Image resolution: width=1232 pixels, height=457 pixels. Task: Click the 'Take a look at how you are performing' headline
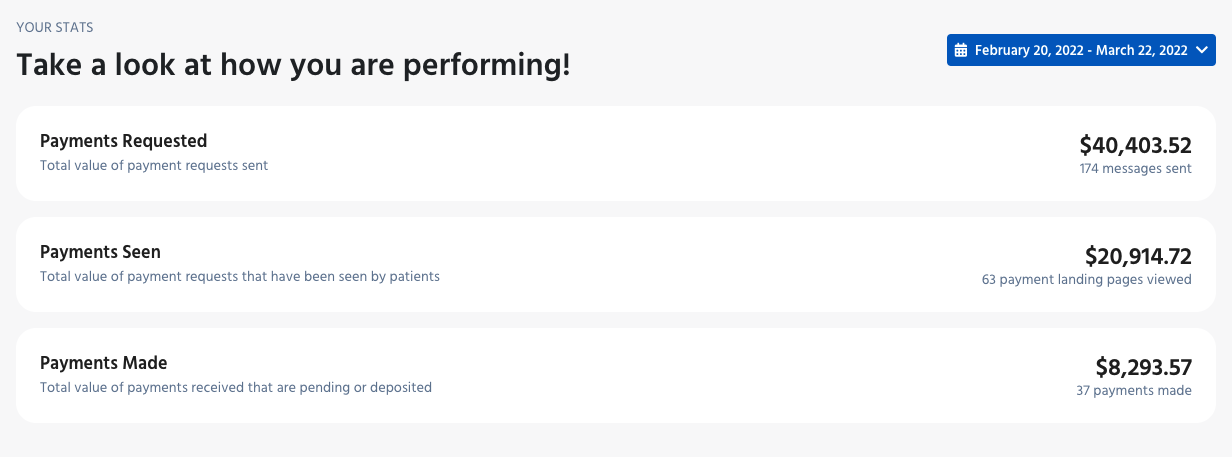tap(294, 66)
